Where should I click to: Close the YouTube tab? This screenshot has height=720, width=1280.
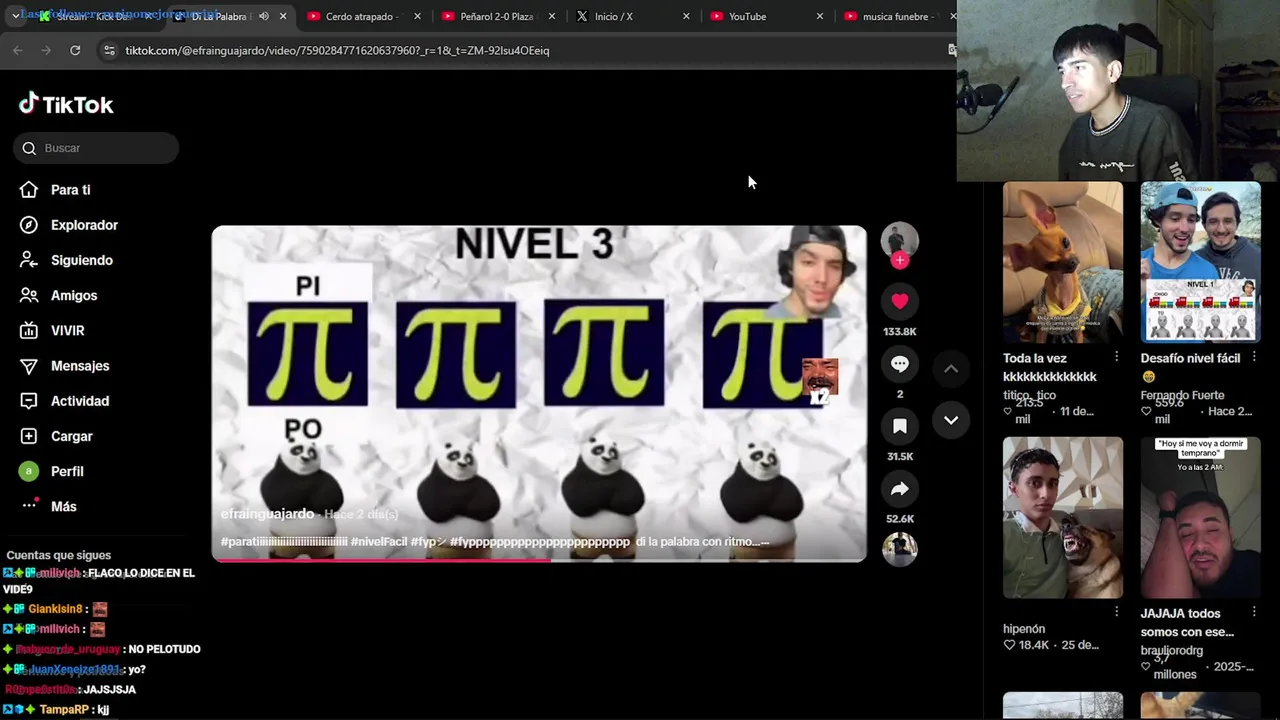[x=820, y=16]
